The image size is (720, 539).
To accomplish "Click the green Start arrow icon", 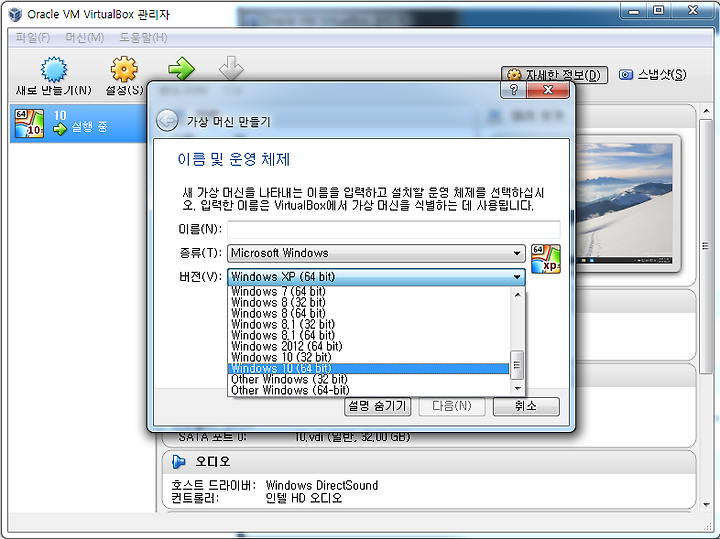I will (x=181, y=69).
